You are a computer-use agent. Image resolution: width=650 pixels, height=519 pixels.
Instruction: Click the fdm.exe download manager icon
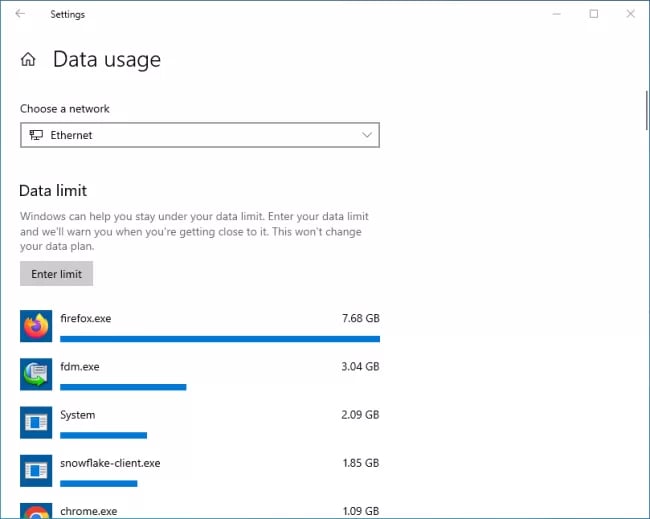[36, 374]
